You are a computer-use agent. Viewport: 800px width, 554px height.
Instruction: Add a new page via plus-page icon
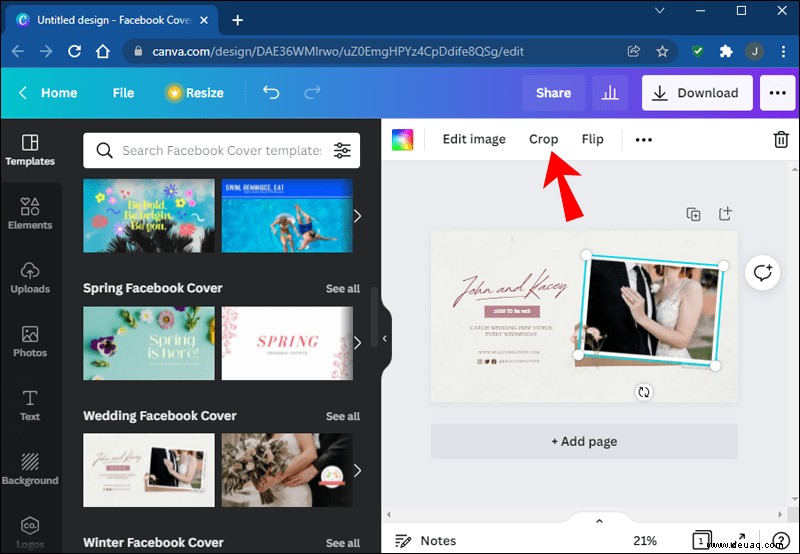point(725,214)
